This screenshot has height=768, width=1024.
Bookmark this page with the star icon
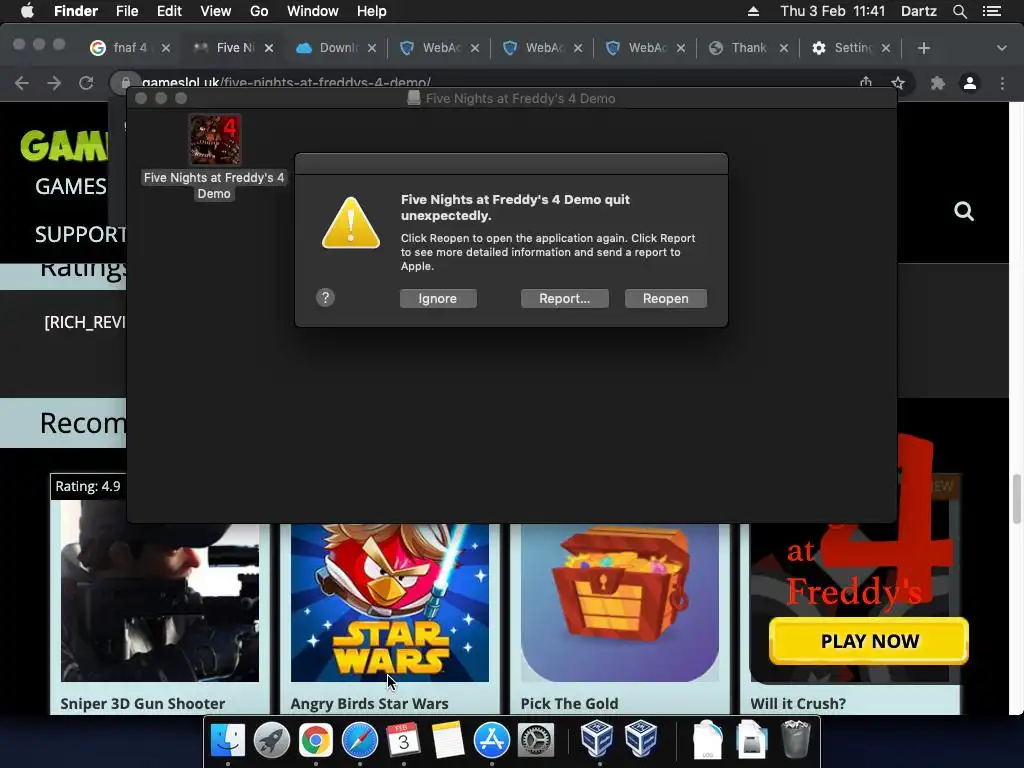(898, 83)
